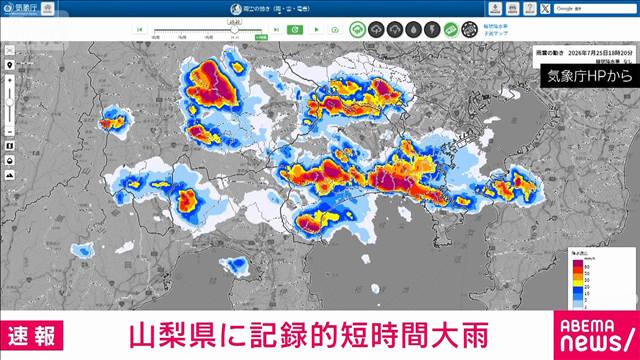Jump to the first frame of the timeline

[x=140, y=30]
